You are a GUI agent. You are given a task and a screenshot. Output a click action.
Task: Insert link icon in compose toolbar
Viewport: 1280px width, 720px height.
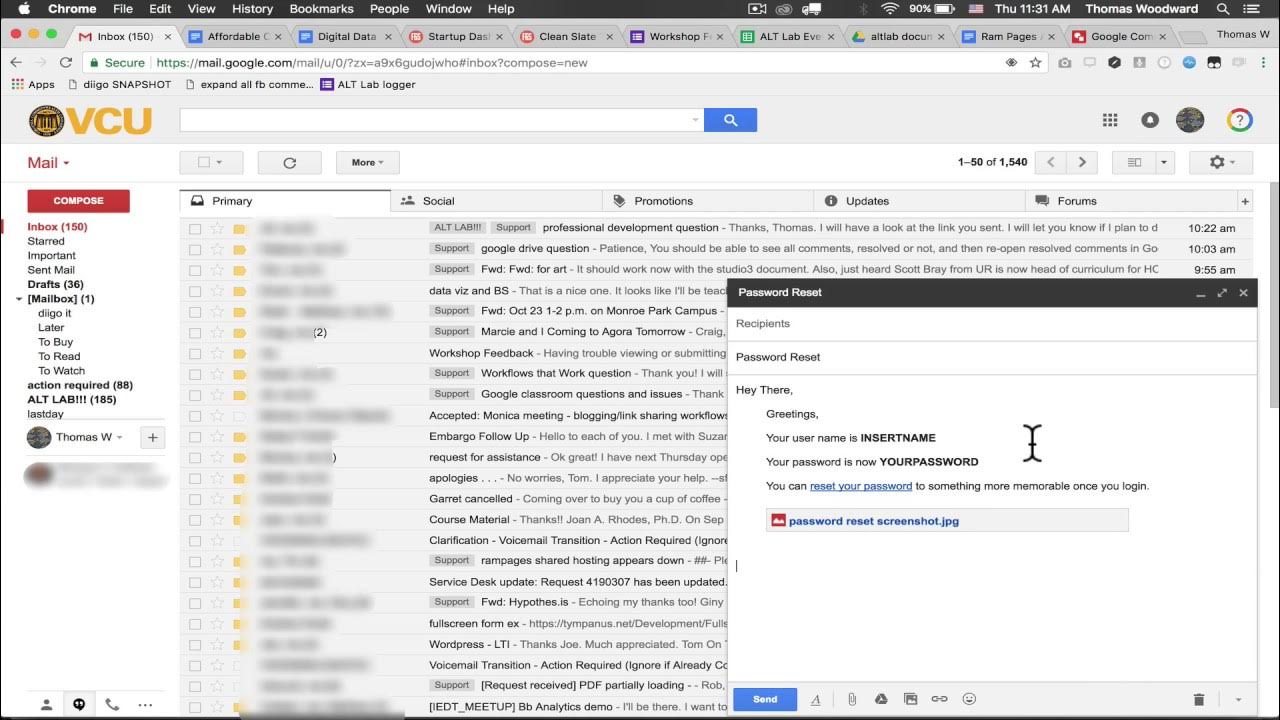pyautogui.click(x=939, y=699)
